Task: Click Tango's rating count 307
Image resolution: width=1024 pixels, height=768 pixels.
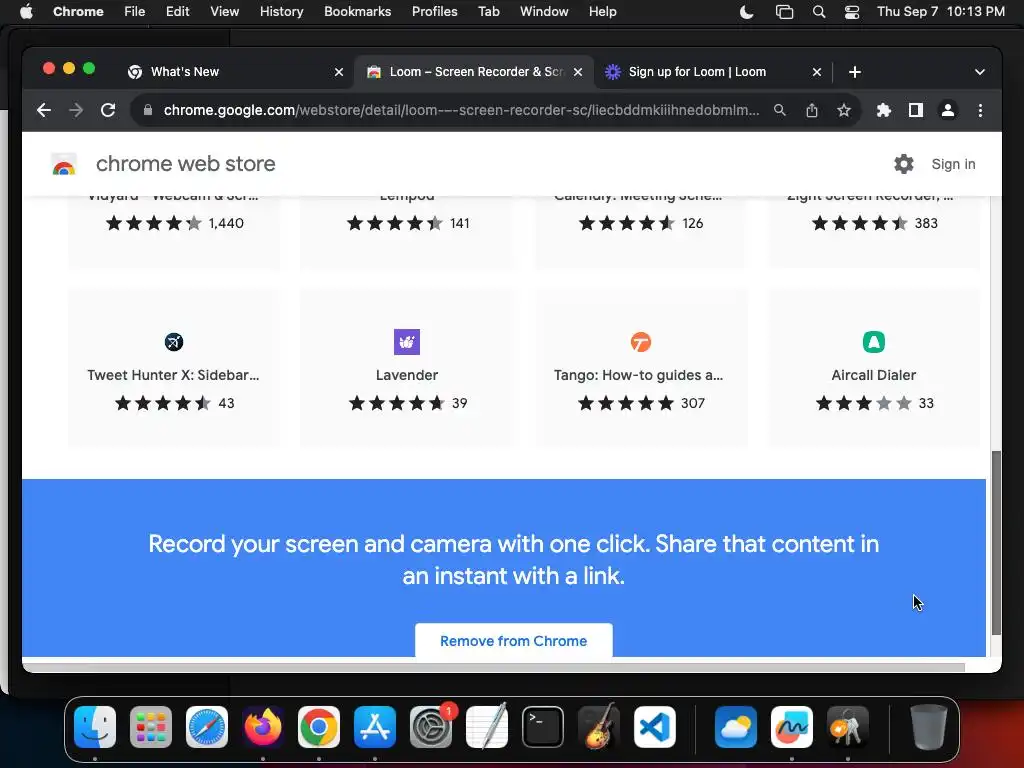Action: pyautogui.click(x=693, y=403)
